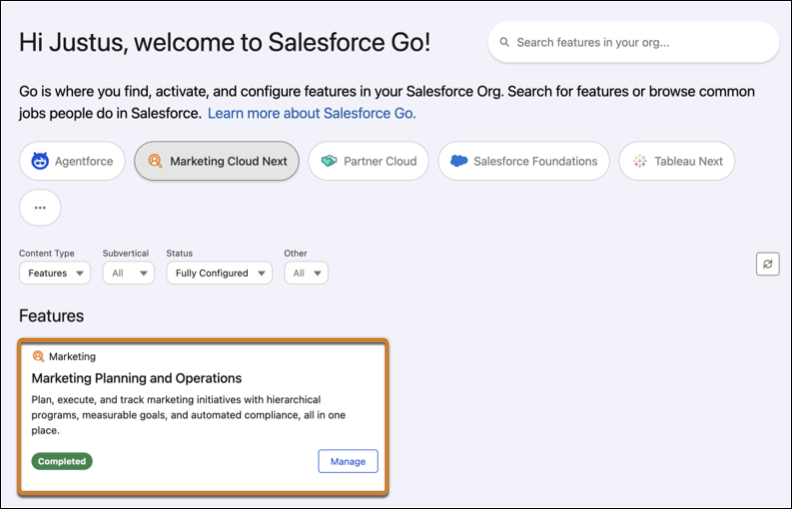
Task: Click the Manage button
Action: pyautogui.click(x=348, y=461)
